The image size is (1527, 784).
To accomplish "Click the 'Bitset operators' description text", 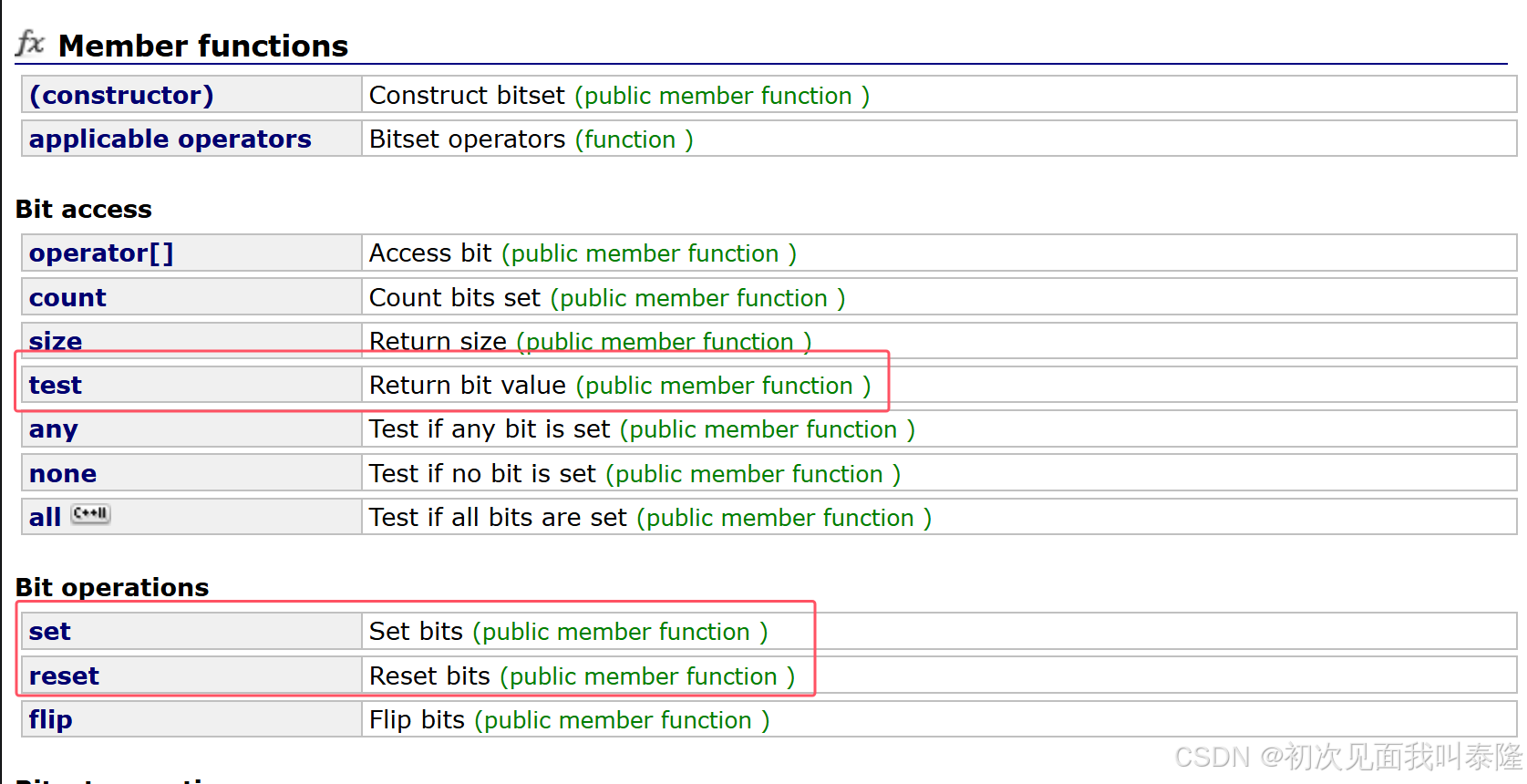I will tap(467, 139).
